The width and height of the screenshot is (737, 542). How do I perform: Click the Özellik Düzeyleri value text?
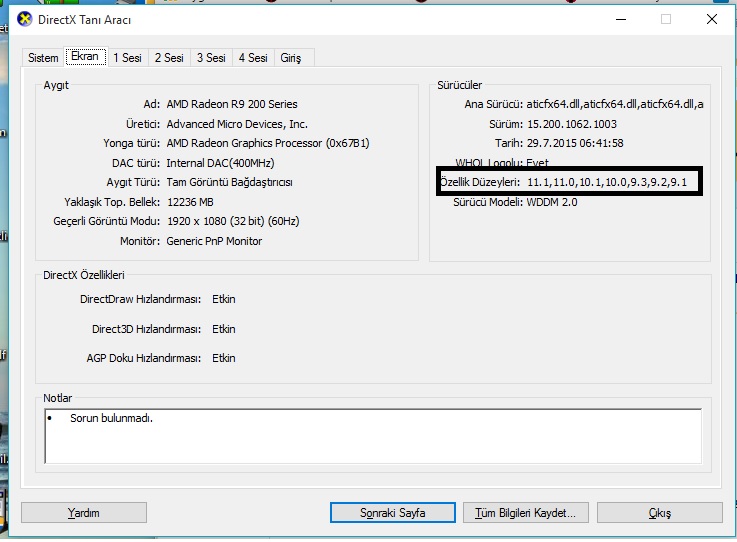tap(607, 182)
